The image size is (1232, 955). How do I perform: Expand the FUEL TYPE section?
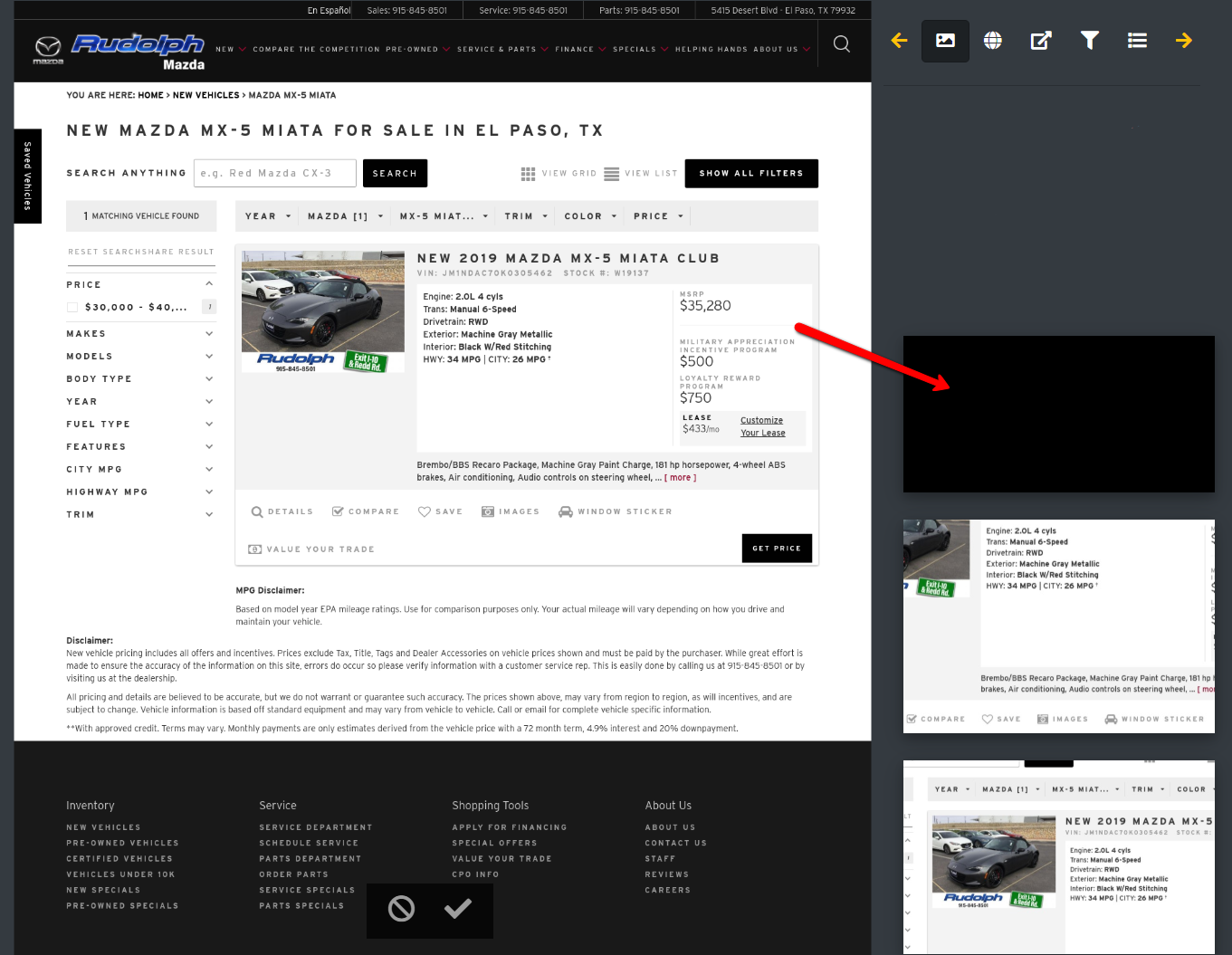[140, 424]
